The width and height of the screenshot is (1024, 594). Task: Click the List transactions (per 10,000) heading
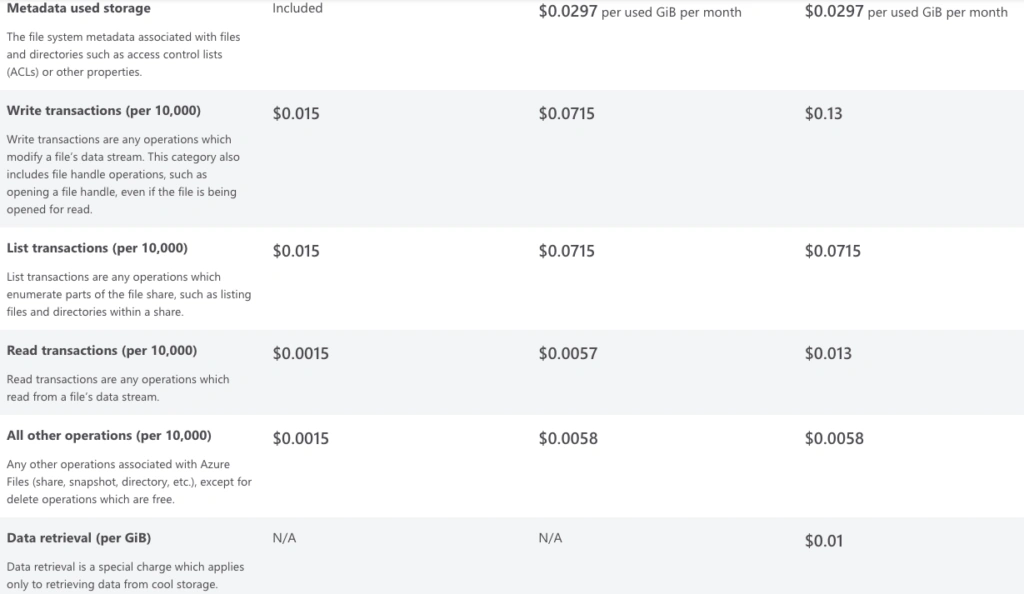[x=97, y=248]
